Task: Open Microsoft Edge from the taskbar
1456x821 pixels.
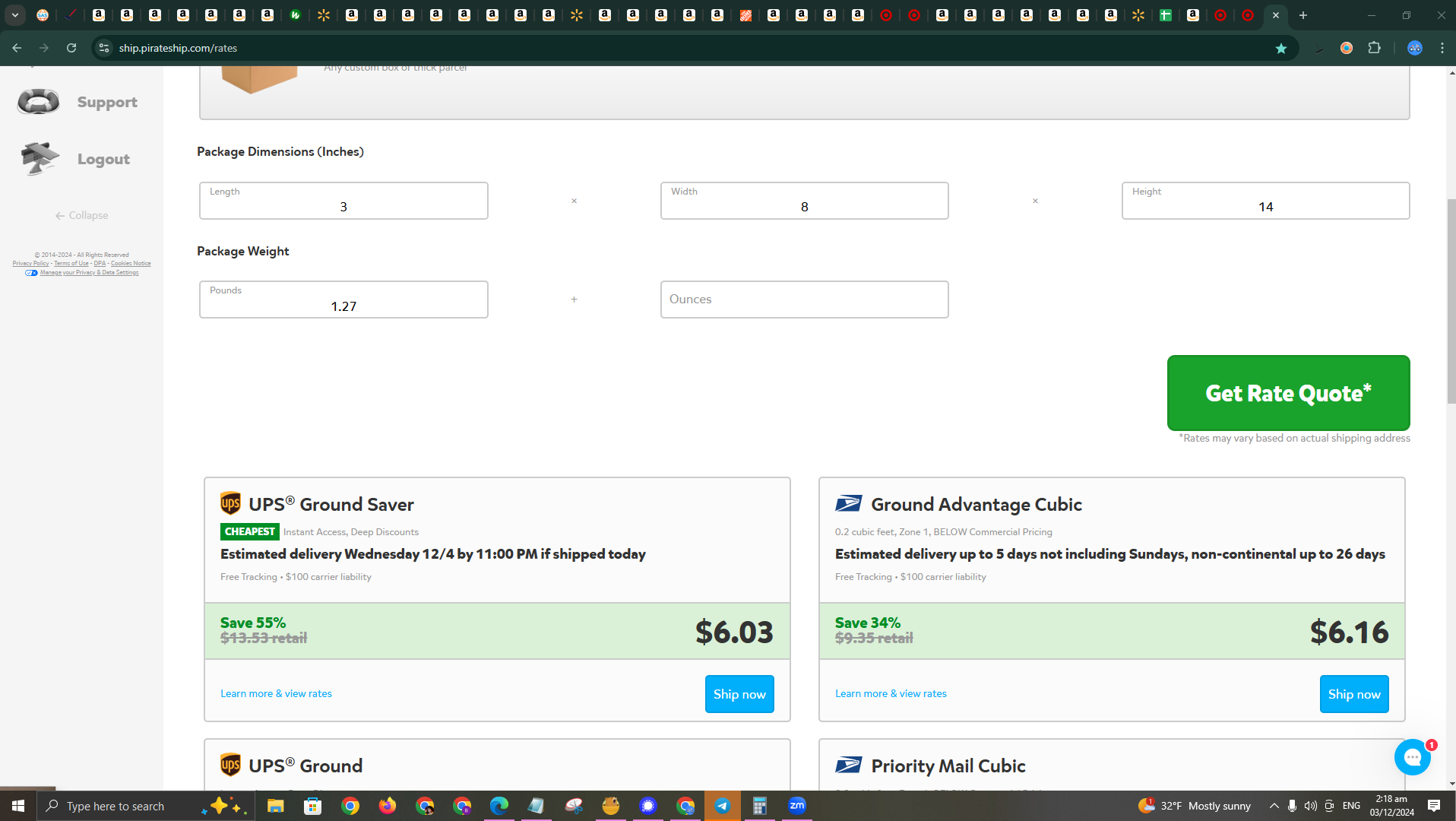Action: point(499,806)
